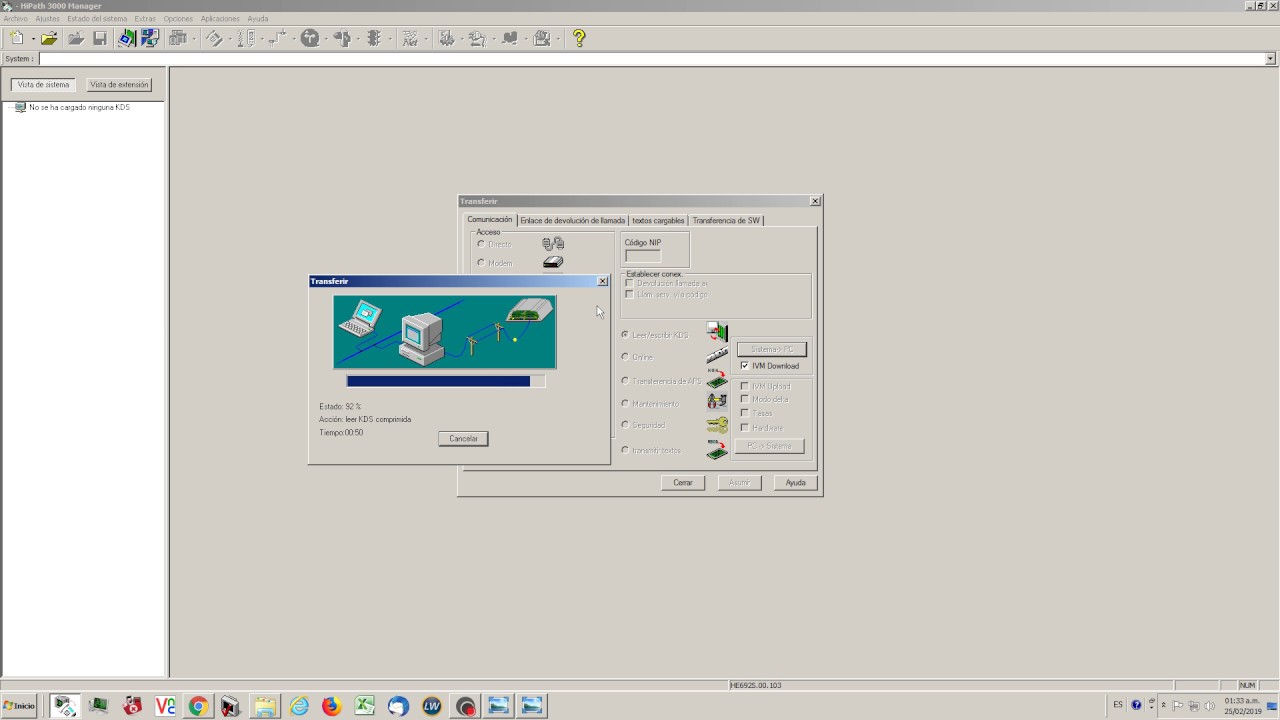1280x720 pixels.
Task: Select the Mantenimiento radio button
Action: click(625, 404)
